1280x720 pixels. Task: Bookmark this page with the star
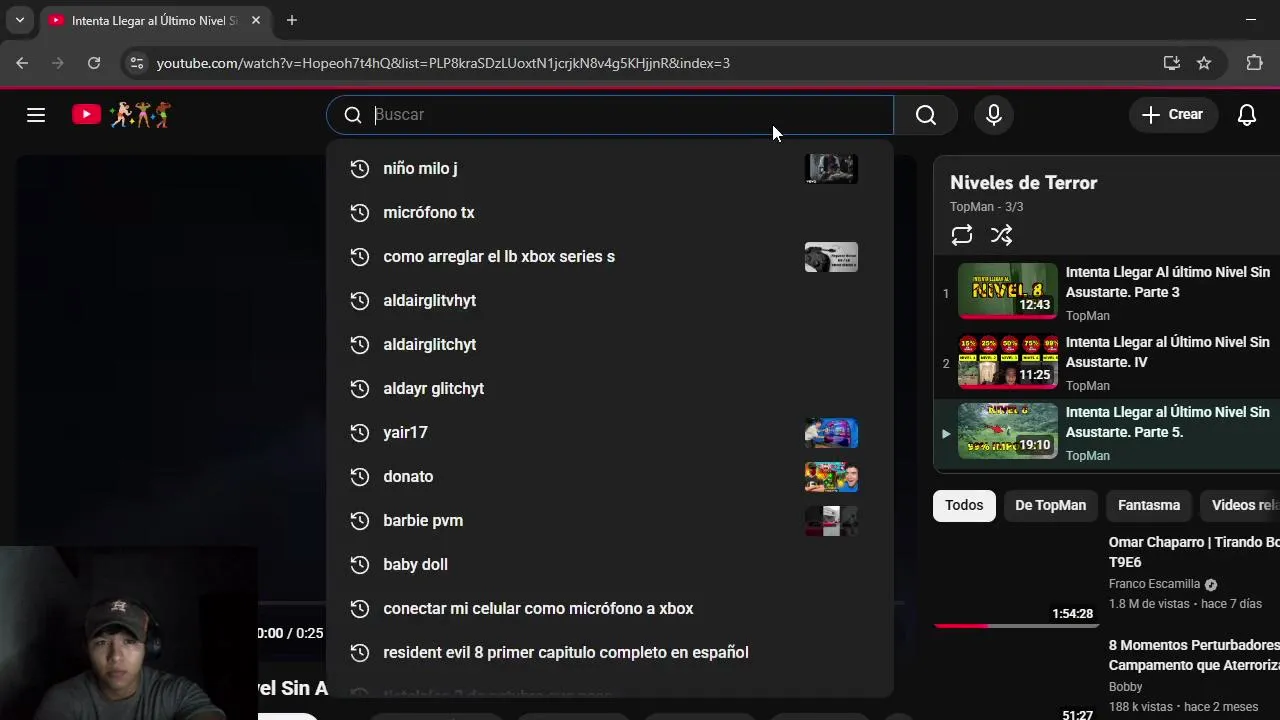pos(1204,63)
